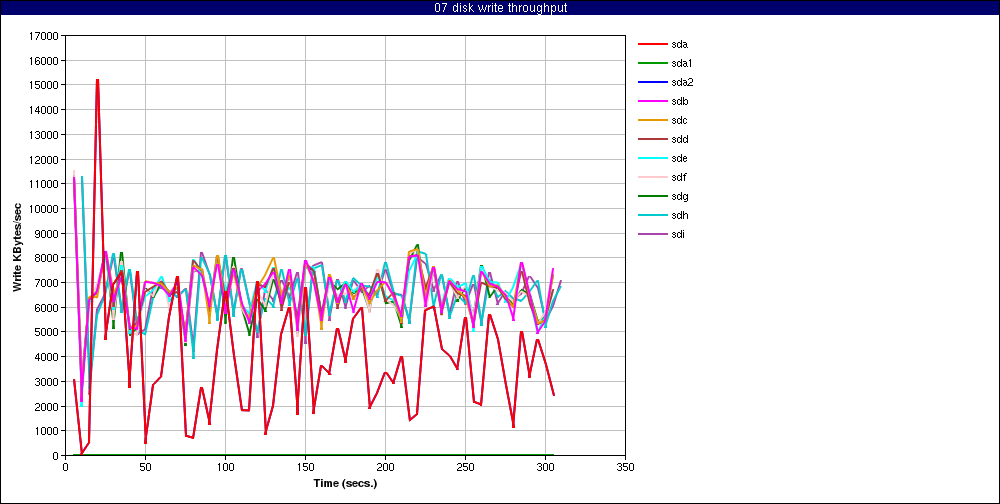The image size is (1000, 504).
Task: Select the sdc legend label
Action: click(680, 121)
